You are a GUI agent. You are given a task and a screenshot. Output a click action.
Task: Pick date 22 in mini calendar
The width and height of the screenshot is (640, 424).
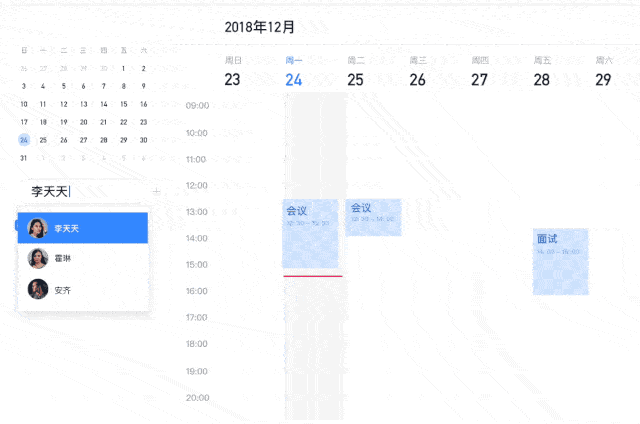tap(124, 122)
